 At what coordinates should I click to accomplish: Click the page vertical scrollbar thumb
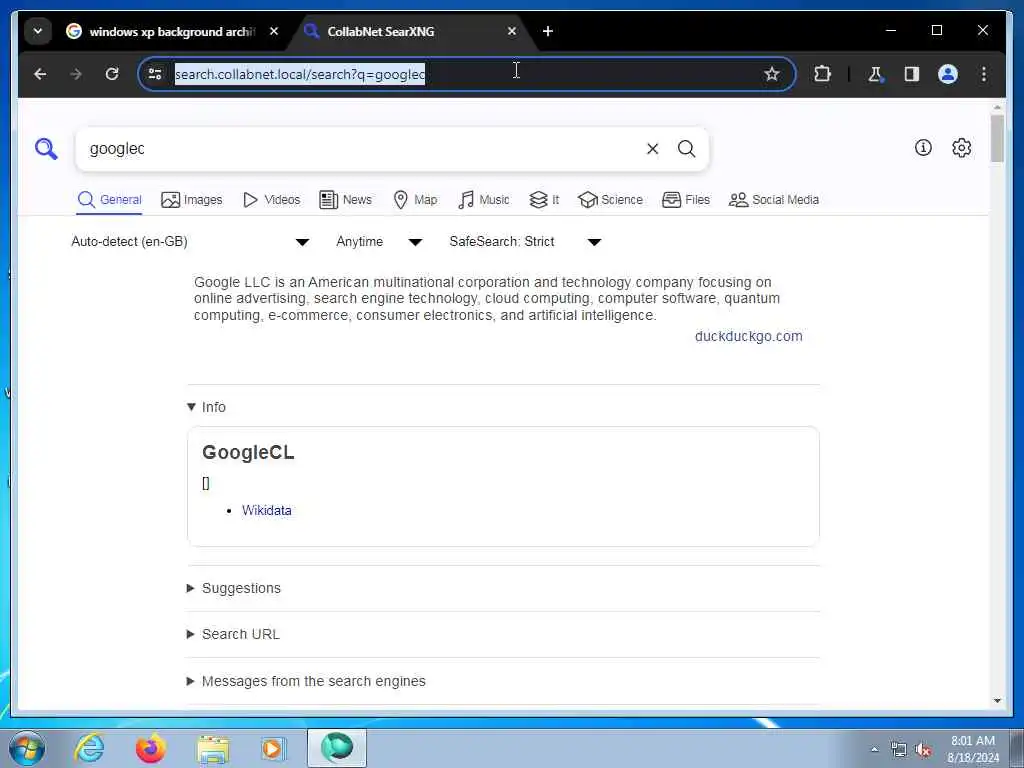point(997,138)
